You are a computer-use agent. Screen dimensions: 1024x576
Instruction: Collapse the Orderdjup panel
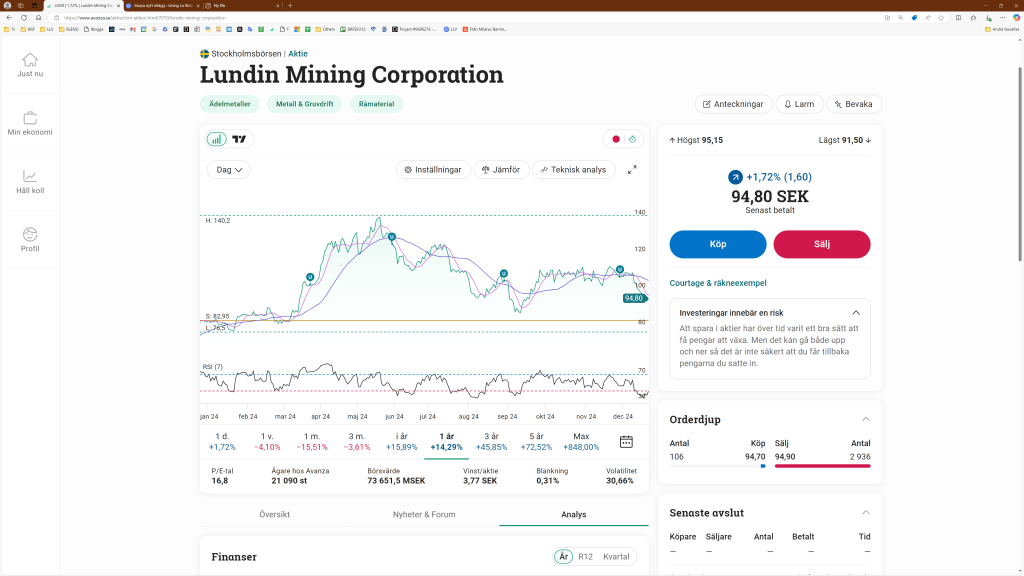pyautogui.click(x=865, y=420)
